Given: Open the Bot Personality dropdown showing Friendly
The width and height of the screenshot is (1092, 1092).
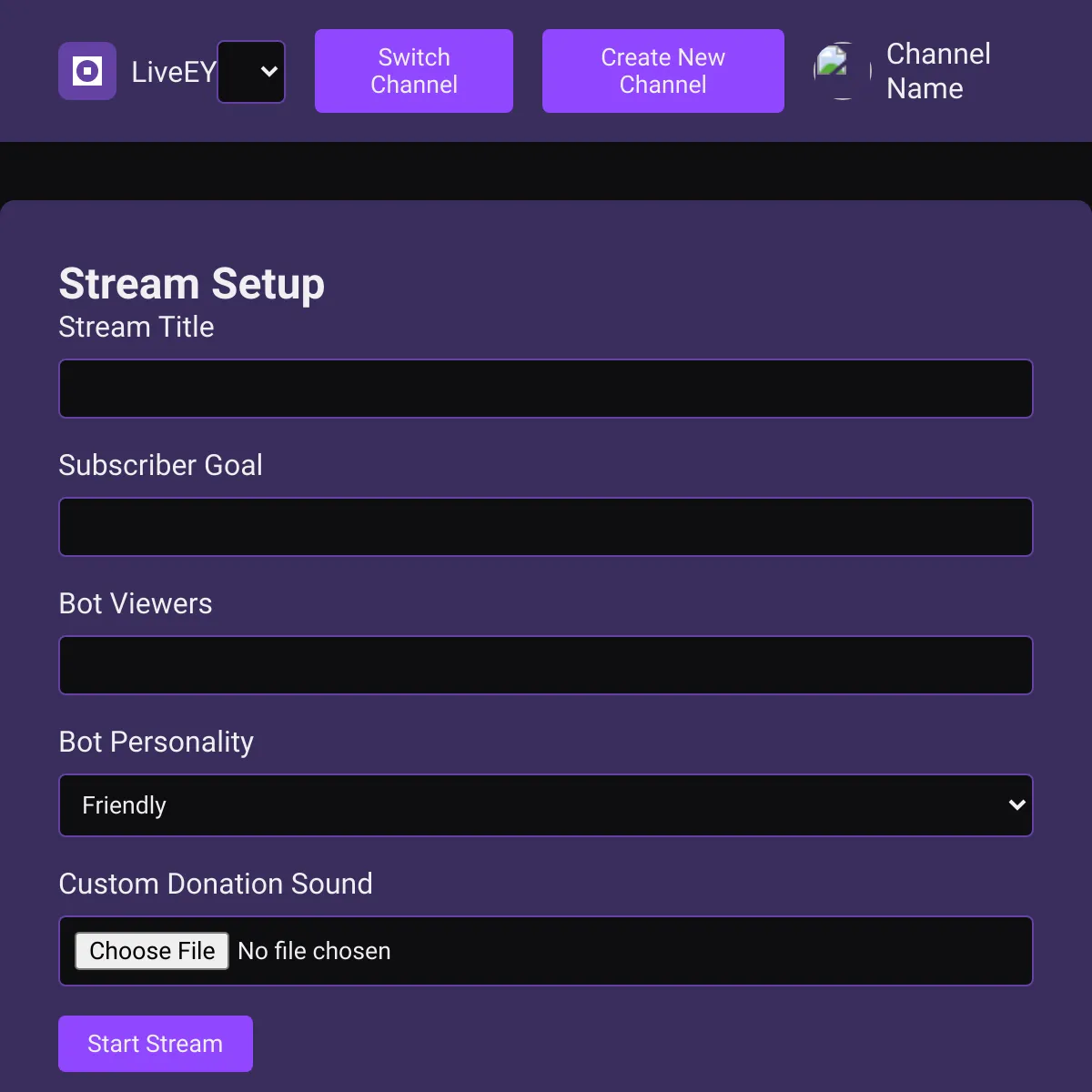Looking at the screenshot, I should coord(546,805).
